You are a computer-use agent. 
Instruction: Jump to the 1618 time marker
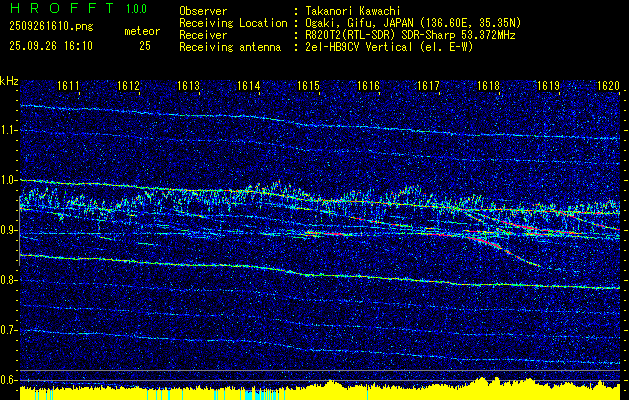(x=488, y=87)
